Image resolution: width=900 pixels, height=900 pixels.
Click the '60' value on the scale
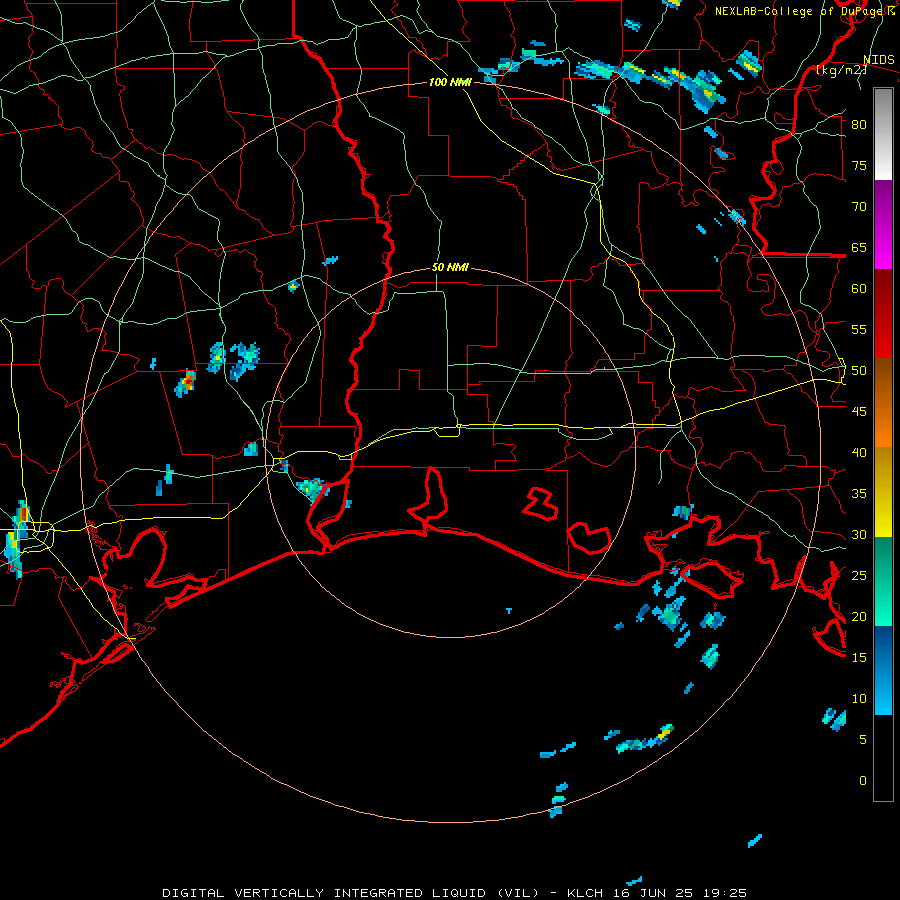(x=859, y=289)
